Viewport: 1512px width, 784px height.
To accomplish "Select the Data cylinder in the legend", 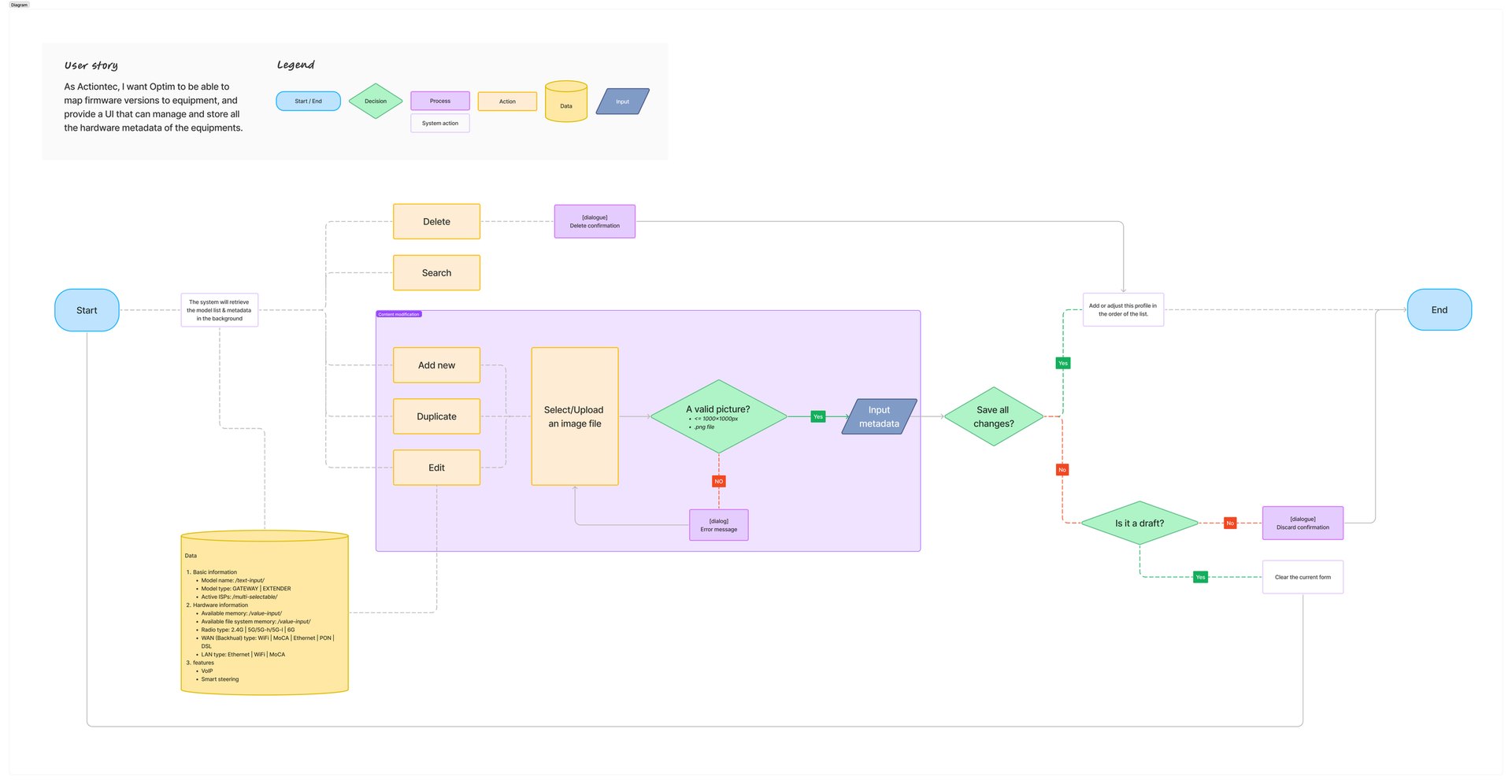I will 566,102.
